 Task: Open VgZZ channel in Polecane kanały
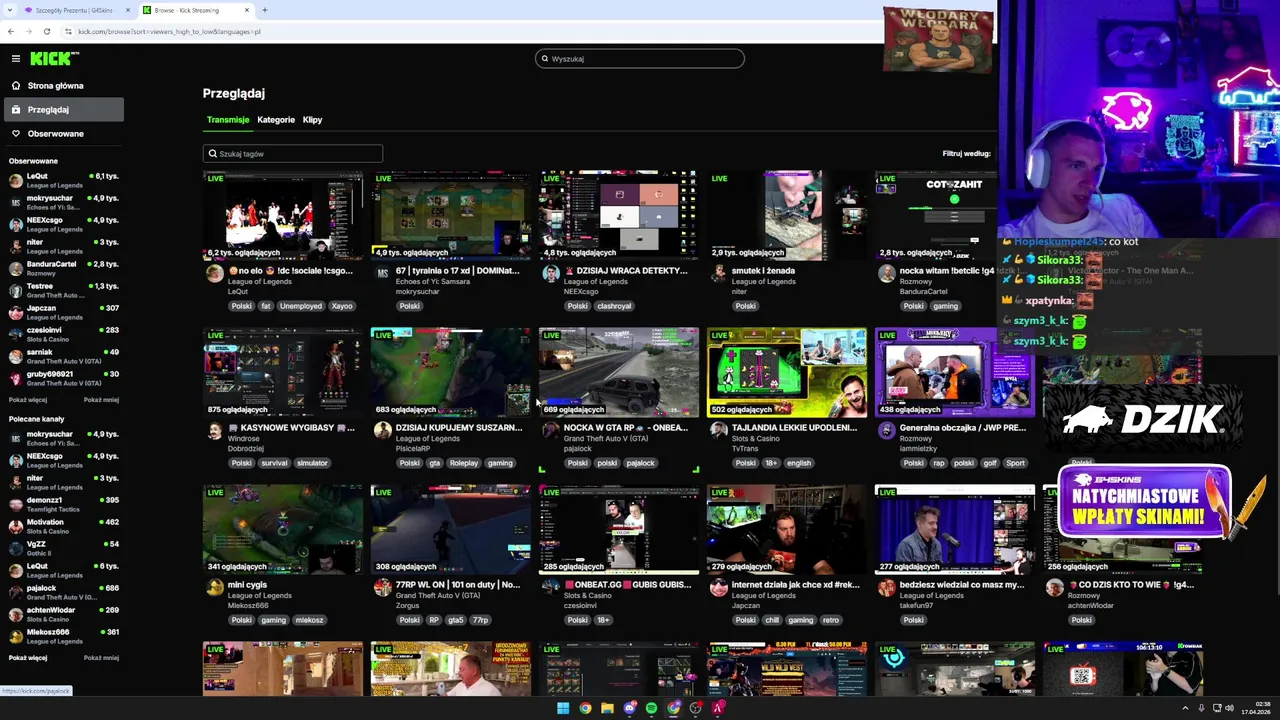[63, 548]
